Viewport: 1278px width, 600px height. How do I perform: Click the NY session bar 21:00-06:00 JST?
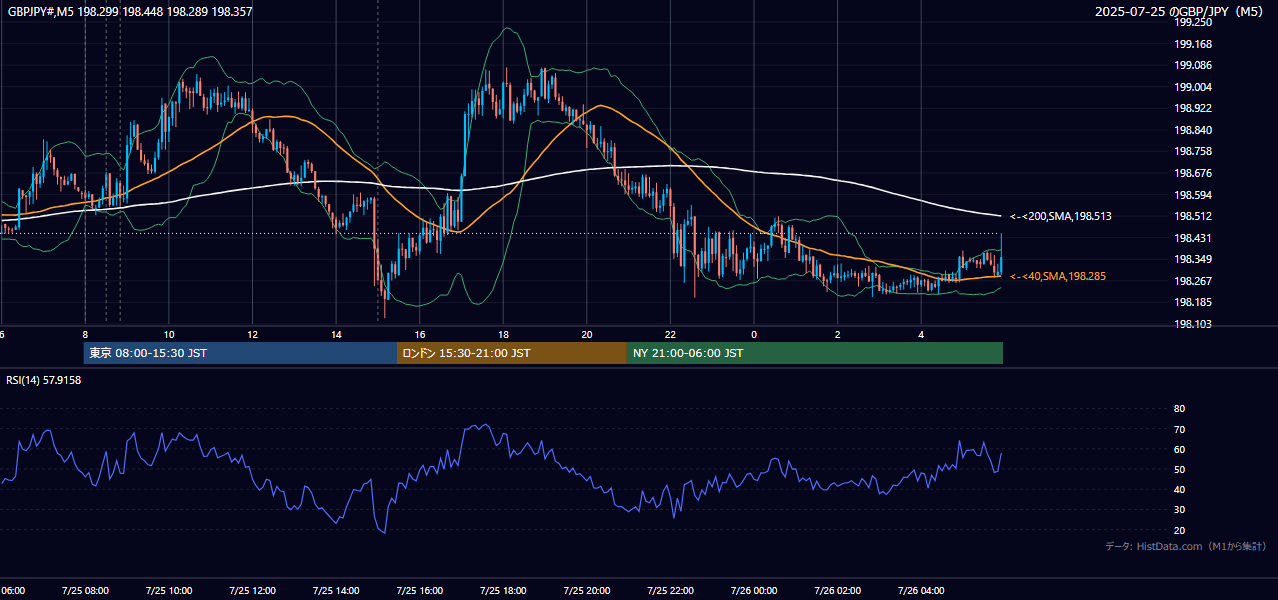815,353
